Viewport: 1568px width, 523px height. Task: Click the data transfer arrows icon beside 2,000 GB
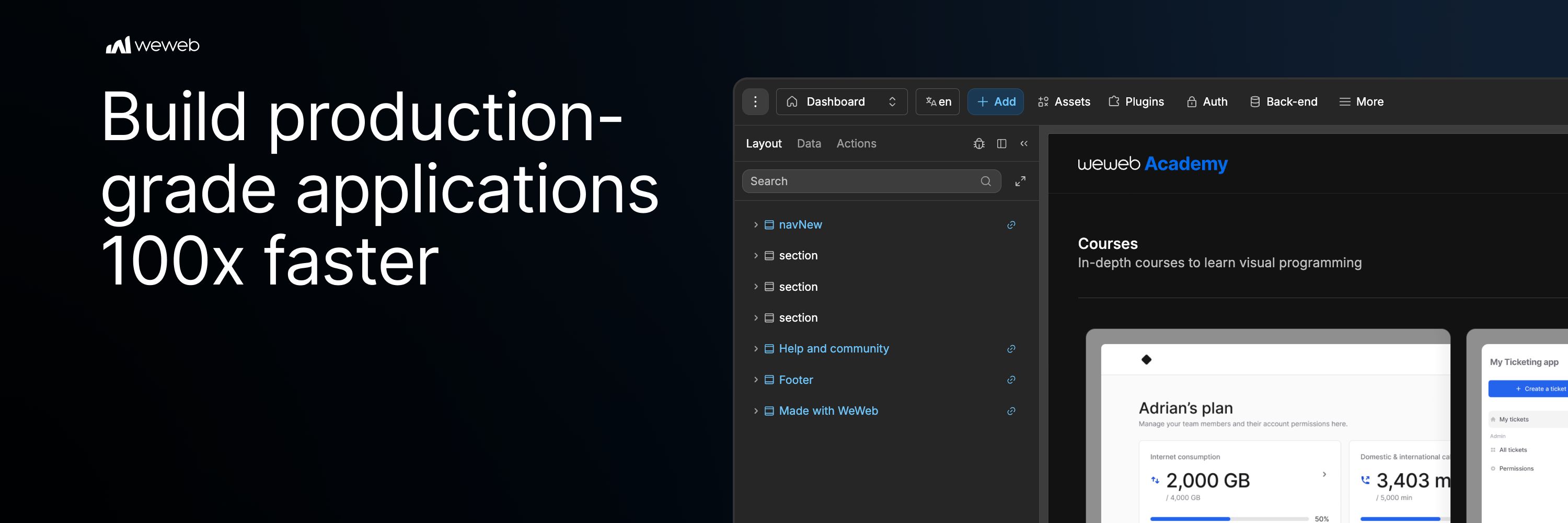coord(1155,480)
